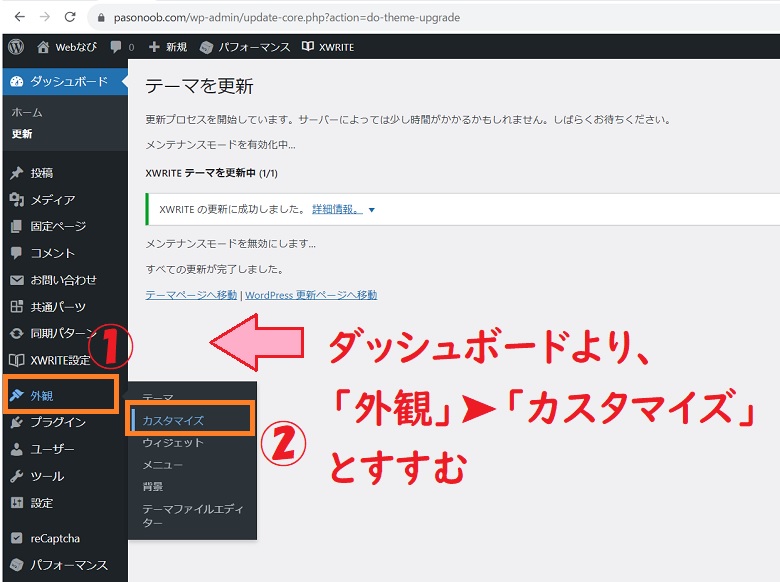Click the 投稿 pushpin icon
This screenshot has height=582, width=780.
[x=16, y=173]
